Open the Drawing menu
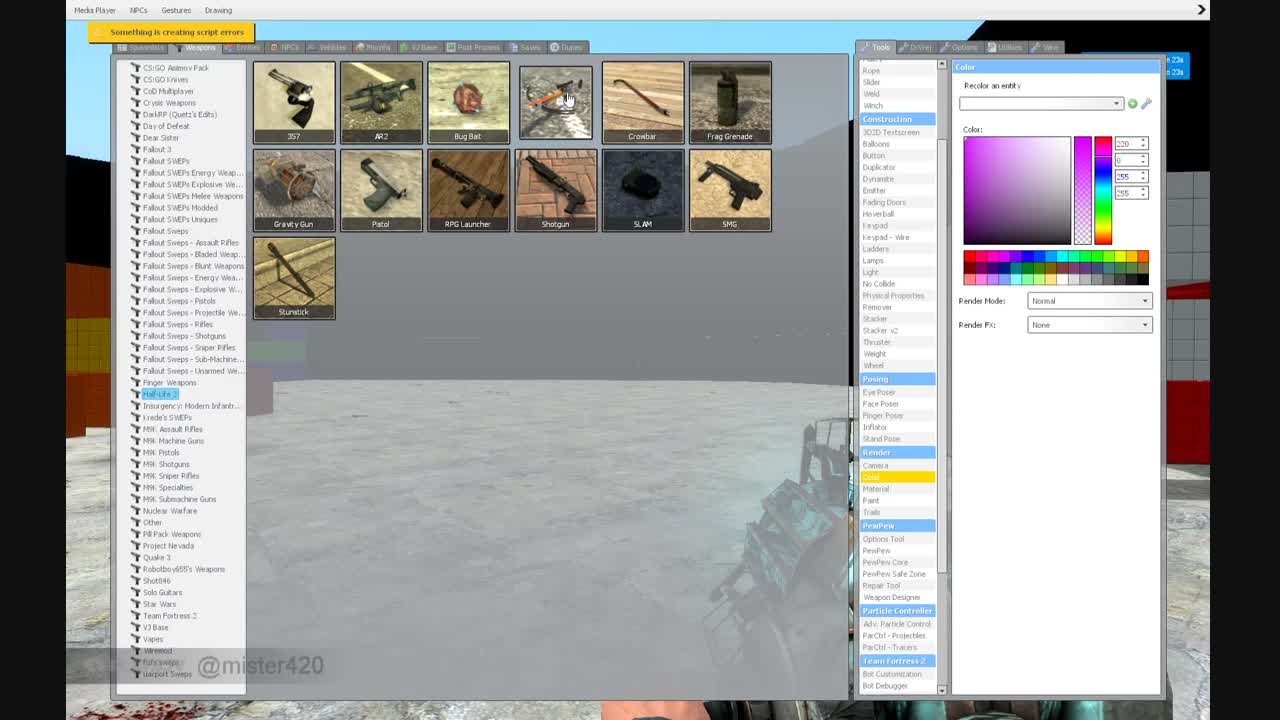This screenshot has height=720, width=1280. click(218, 10)
